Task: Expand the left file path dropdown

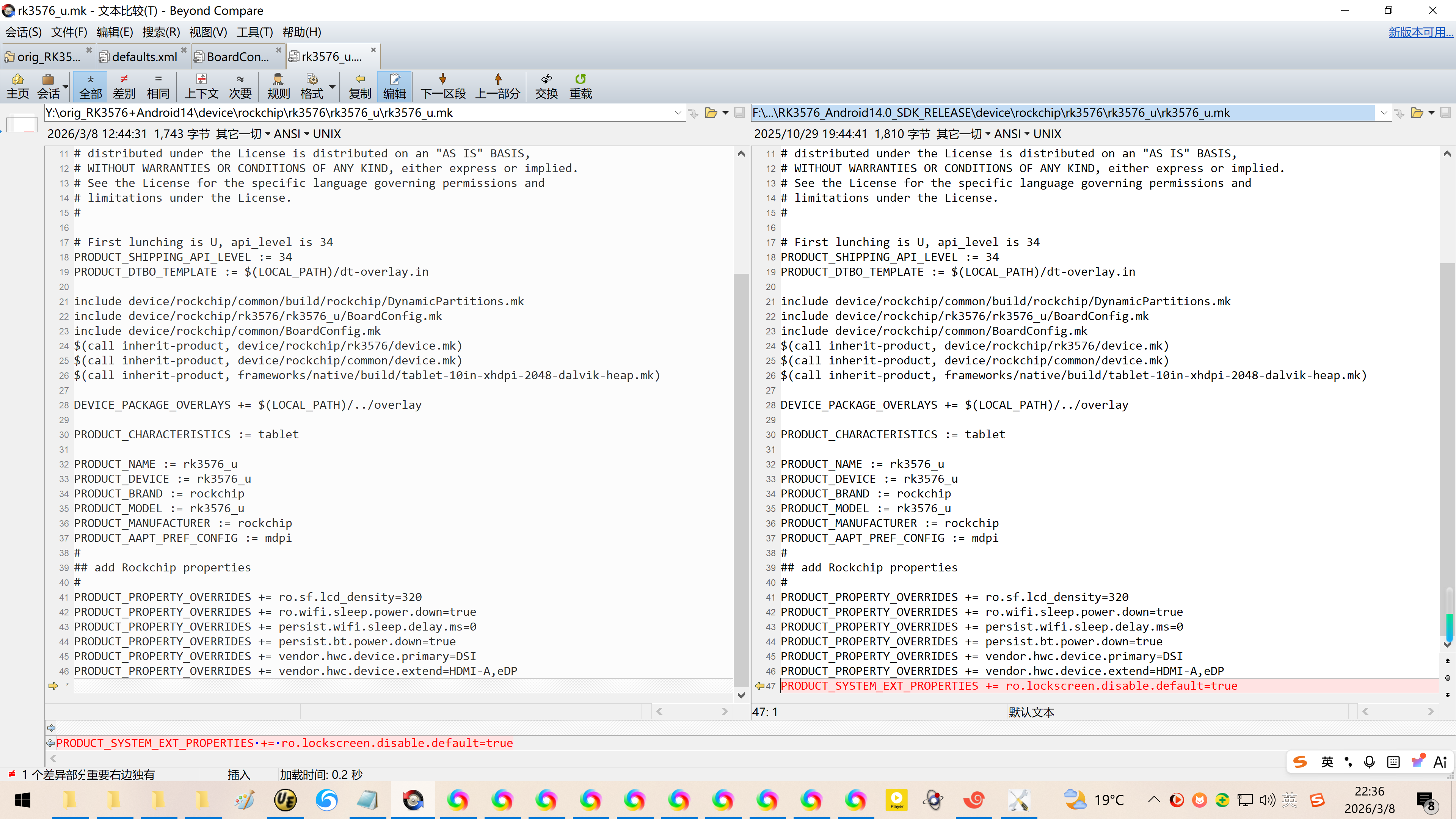Action: (678, 113)
